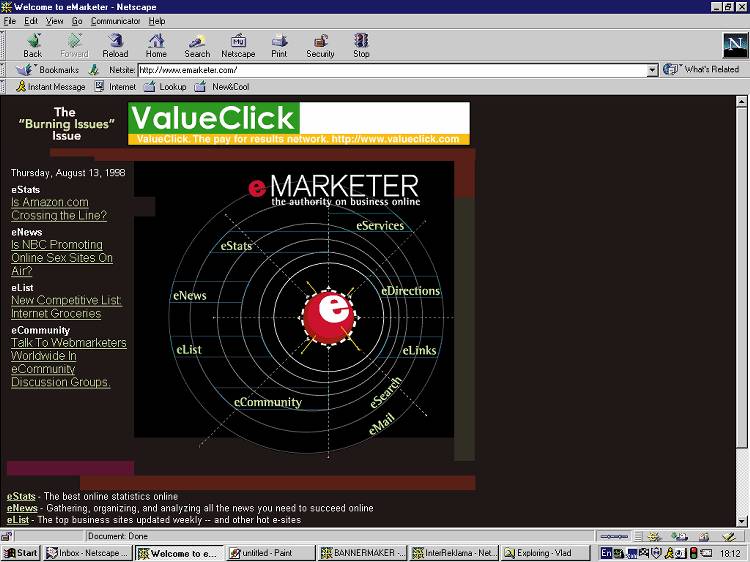The width and height of the screenshot is (750, 562).
Task: Print the current page
Action: (279, 46)
